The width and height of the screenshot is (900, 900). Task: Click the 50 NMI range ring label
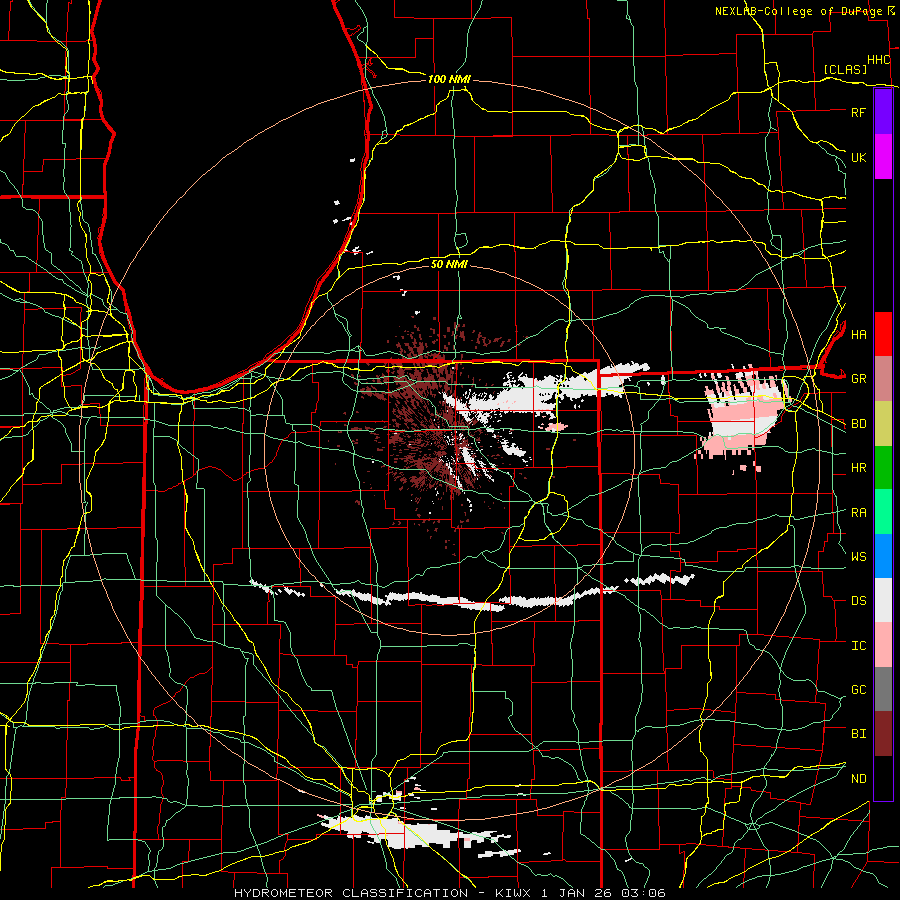click(449, 264)
